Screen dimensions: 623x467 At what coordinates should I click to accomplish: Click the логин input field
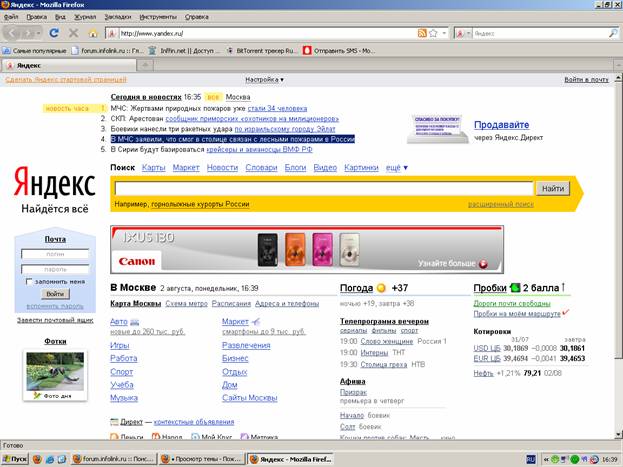point(55,254)
